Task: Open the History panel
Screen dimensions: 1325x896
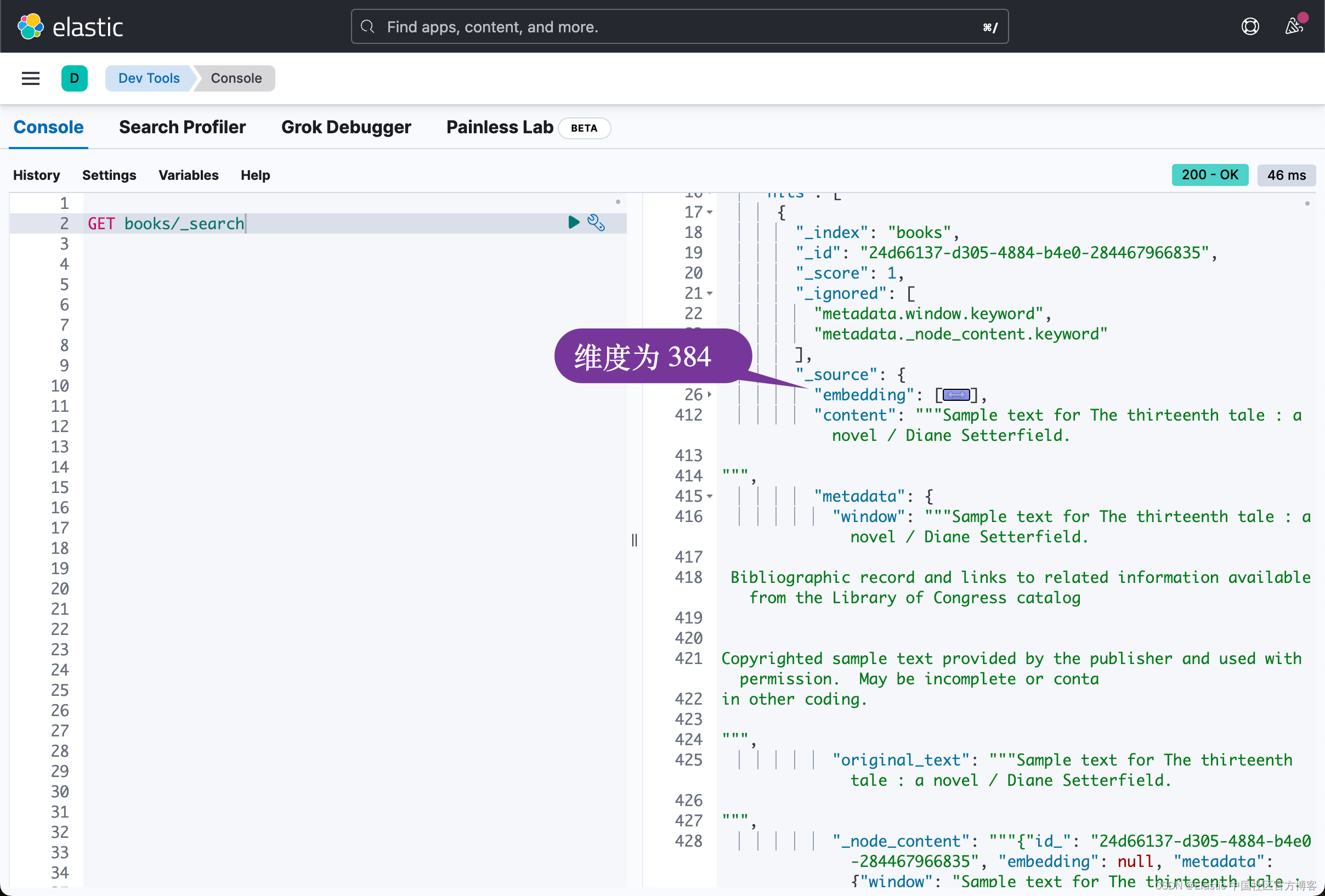Action: 36,175
